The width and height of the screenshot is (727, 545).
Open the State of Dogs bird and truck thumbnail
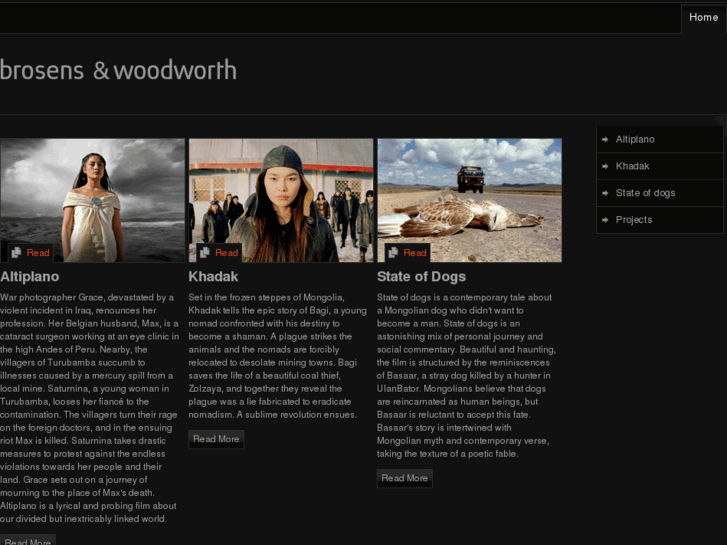tap(469, 200)
